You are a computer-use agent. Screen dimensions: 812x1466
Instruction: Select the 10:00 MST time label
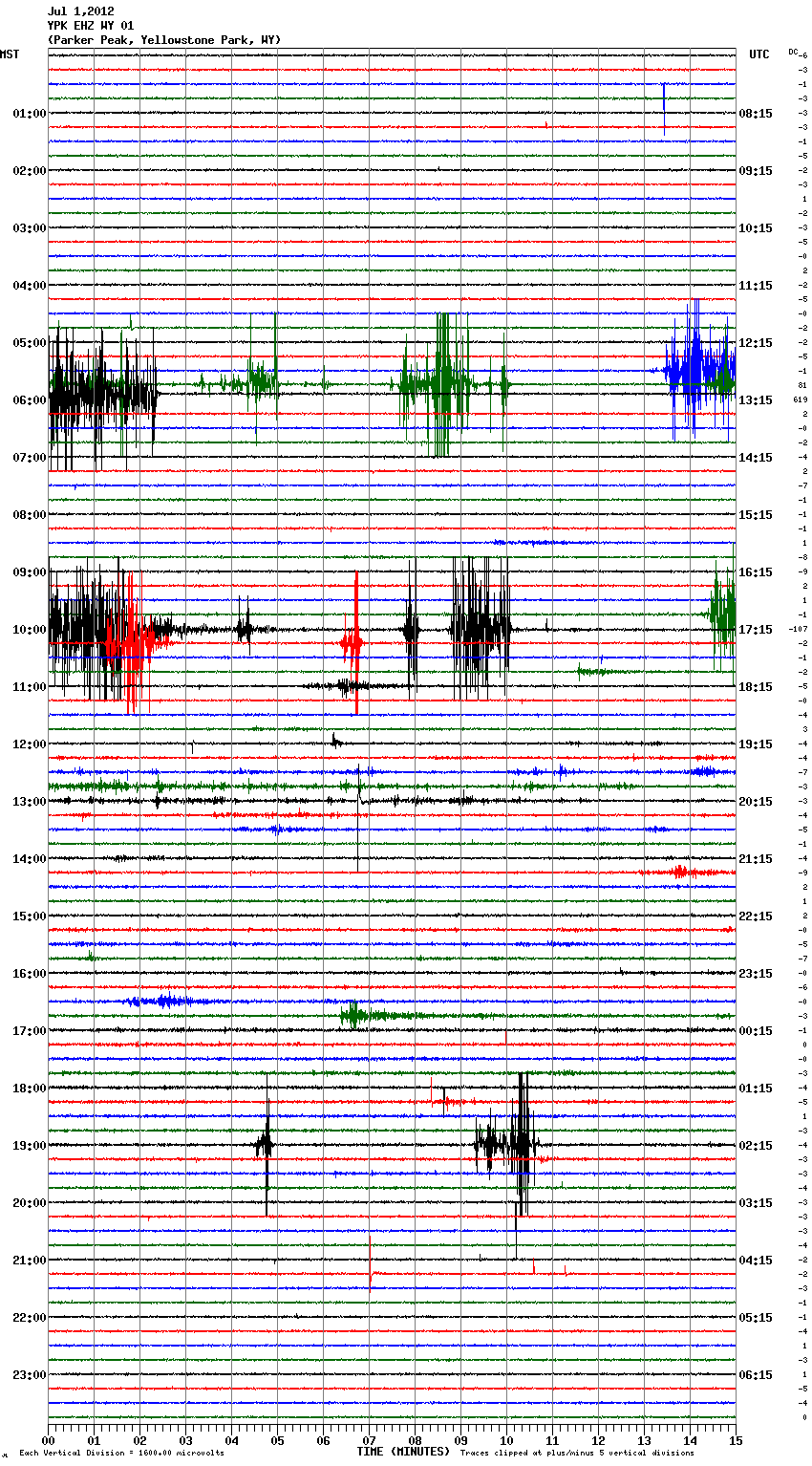pos(29,630)
